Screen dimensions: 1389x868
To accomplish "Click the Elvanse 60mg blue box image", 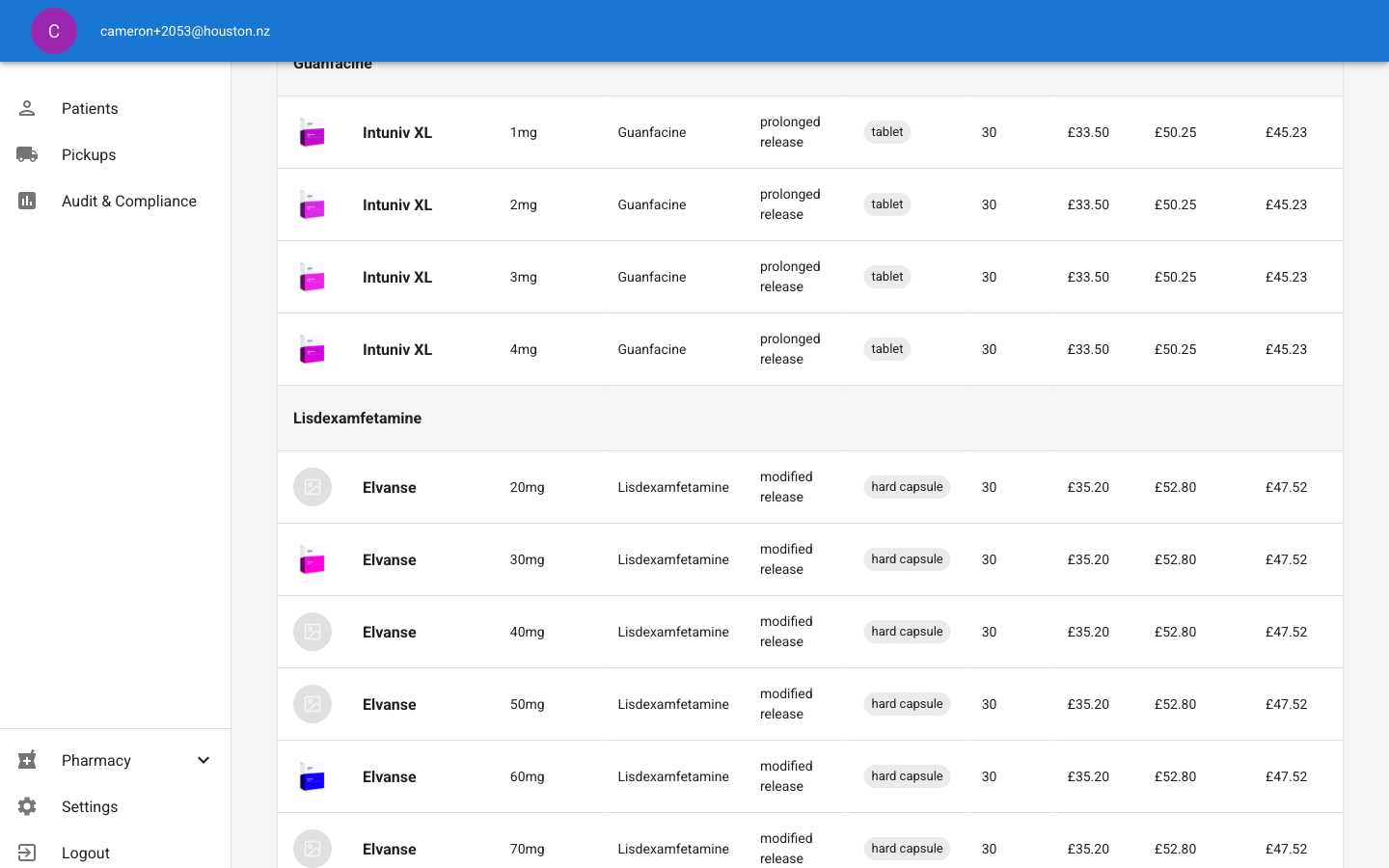I will tap(313, 776).
